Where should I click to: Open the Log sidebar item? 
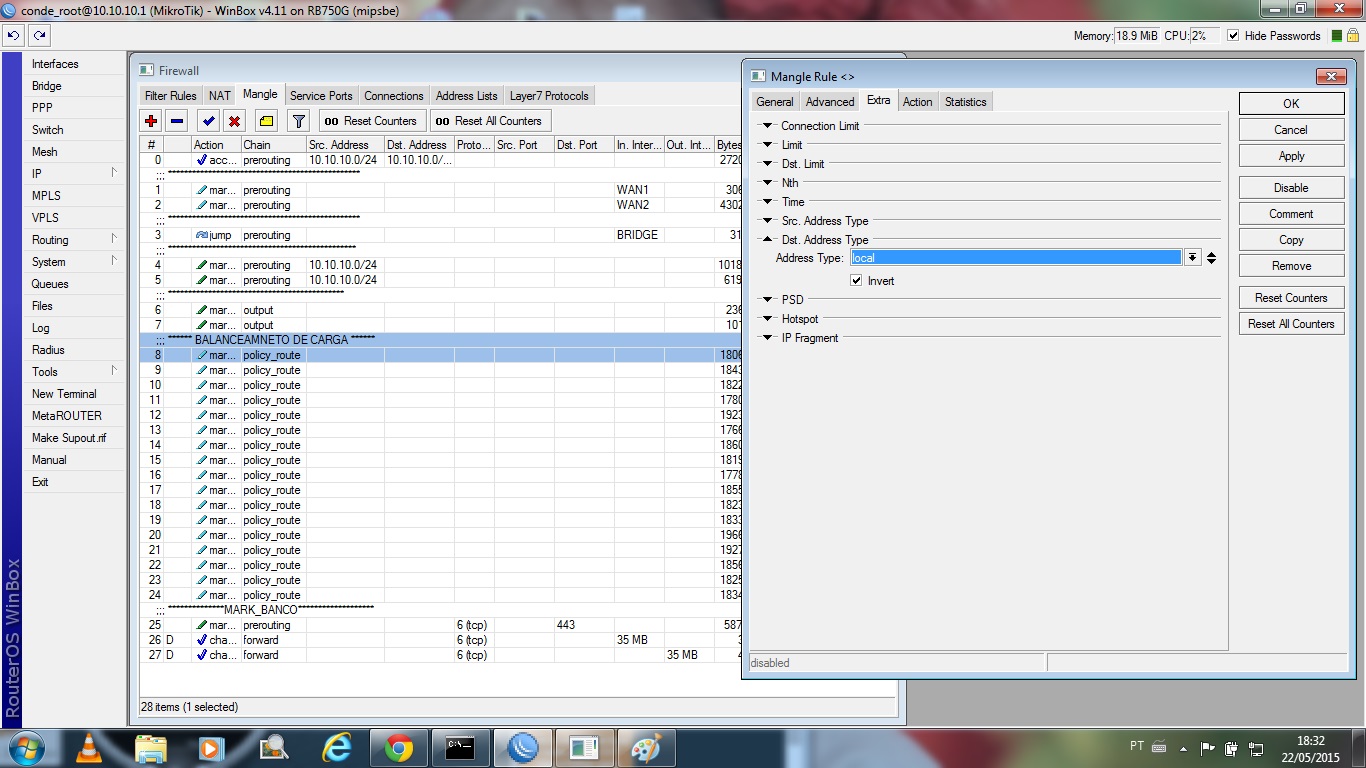[72, 328]
